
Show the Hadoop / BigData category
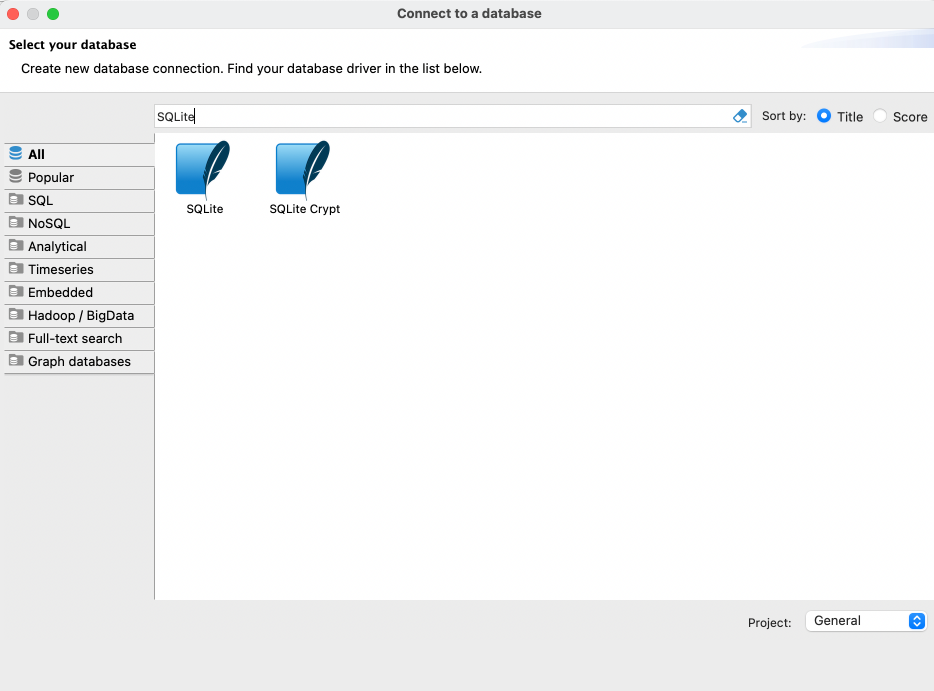point(81,315)
